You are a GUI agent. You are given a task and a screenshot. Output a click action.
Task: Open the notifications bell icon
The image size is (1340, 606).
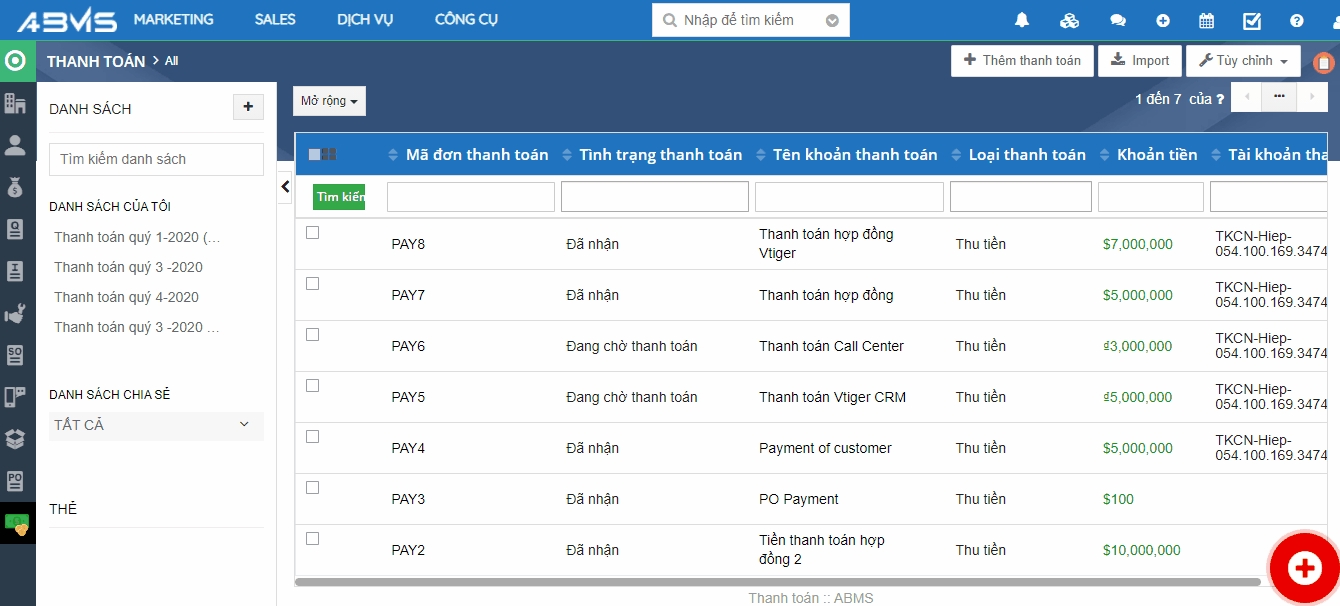coord(1022,20)
